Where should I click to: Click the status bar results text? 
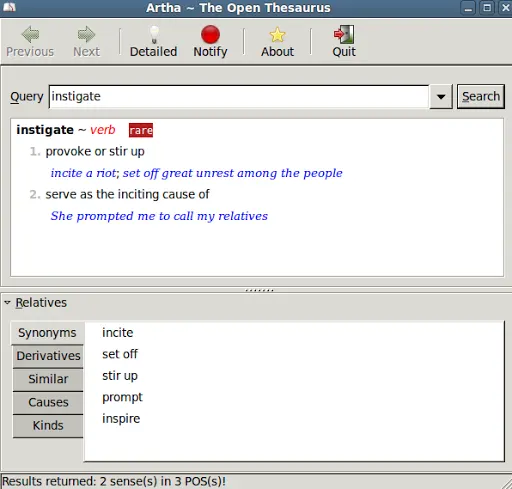click(x=114, y=481)
